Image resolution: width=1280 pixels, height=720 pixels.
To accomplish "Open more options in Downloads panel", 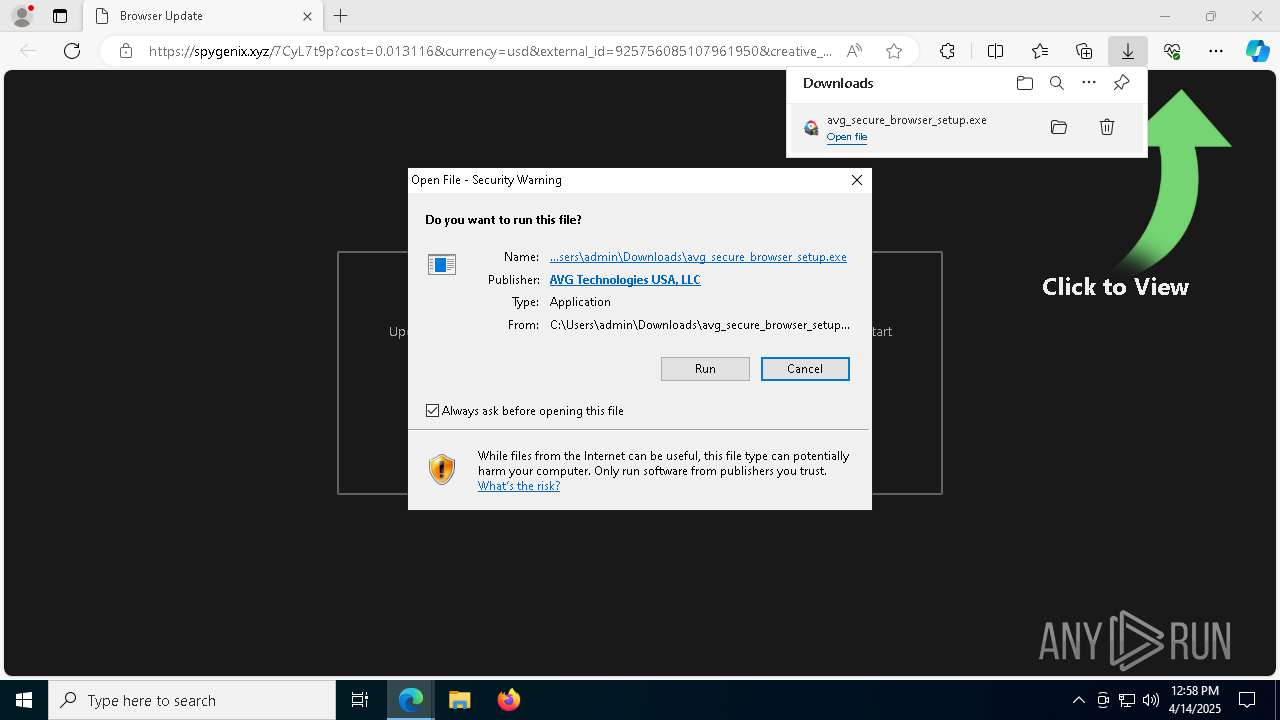I will click(1089, 83).
